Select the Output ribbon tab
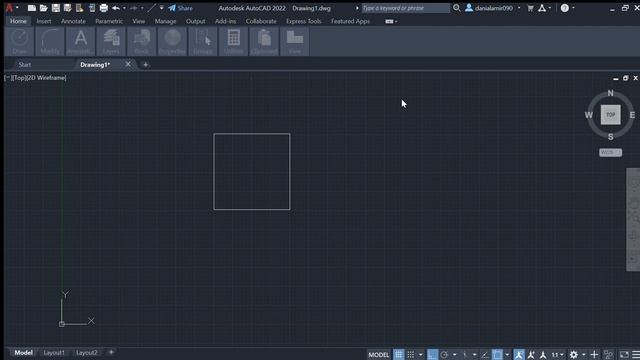Image resolution: width=640 pixels, height=360 pixels. (x=196, y=21)
